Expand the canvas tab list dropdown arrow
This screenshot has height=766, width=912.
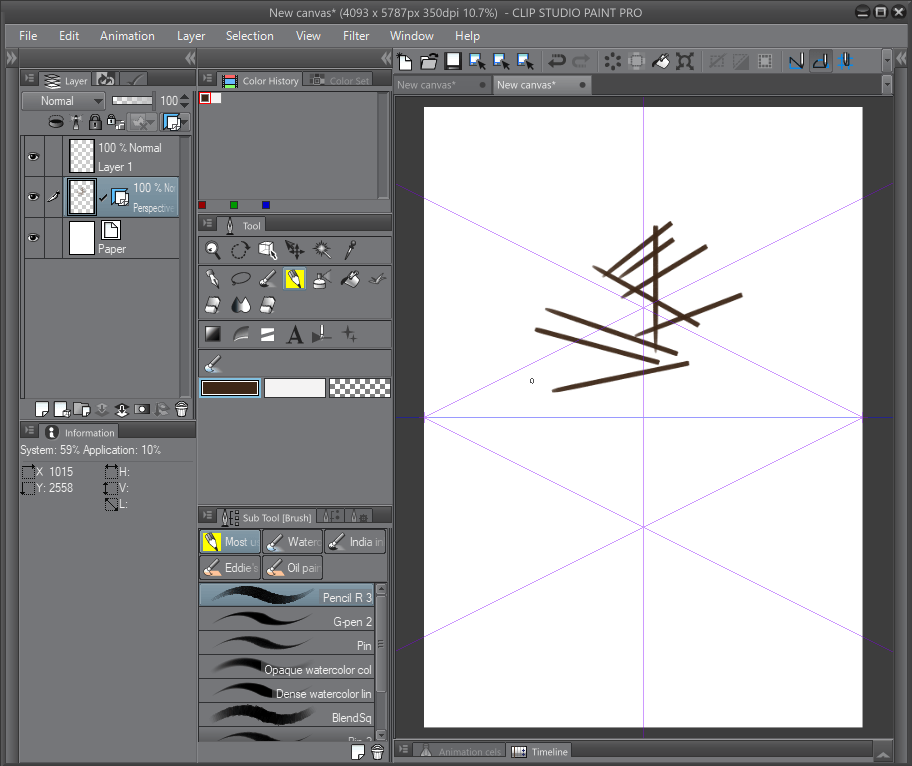coord(886,85)
